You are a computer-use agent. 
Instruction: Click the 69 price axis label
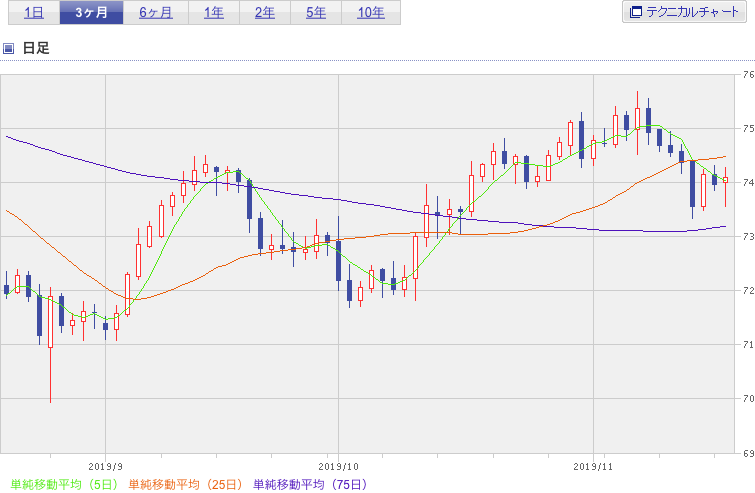click(748, 453)
